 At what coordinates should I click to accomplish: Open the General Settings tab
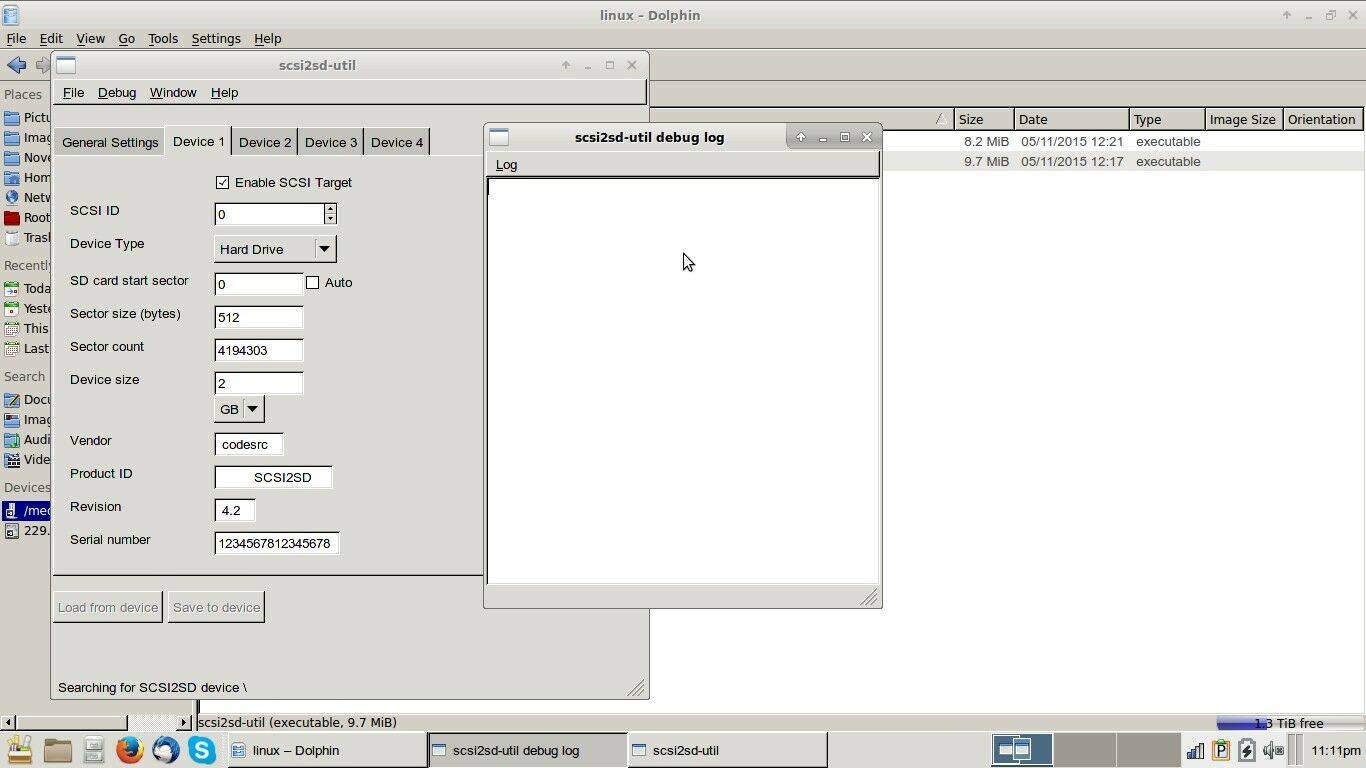110,142
